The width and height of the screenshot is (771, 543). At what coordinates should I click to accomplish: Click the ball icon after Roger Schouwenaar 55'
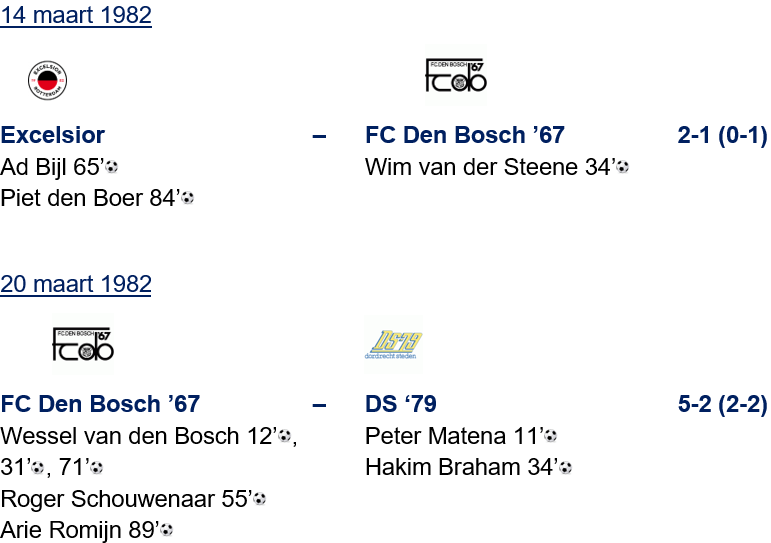tap(259, 499)
